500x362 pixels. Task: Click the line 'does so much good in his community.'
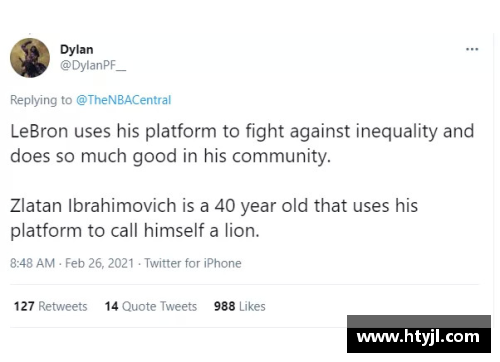pyautogui.click(x=170, y=156)
